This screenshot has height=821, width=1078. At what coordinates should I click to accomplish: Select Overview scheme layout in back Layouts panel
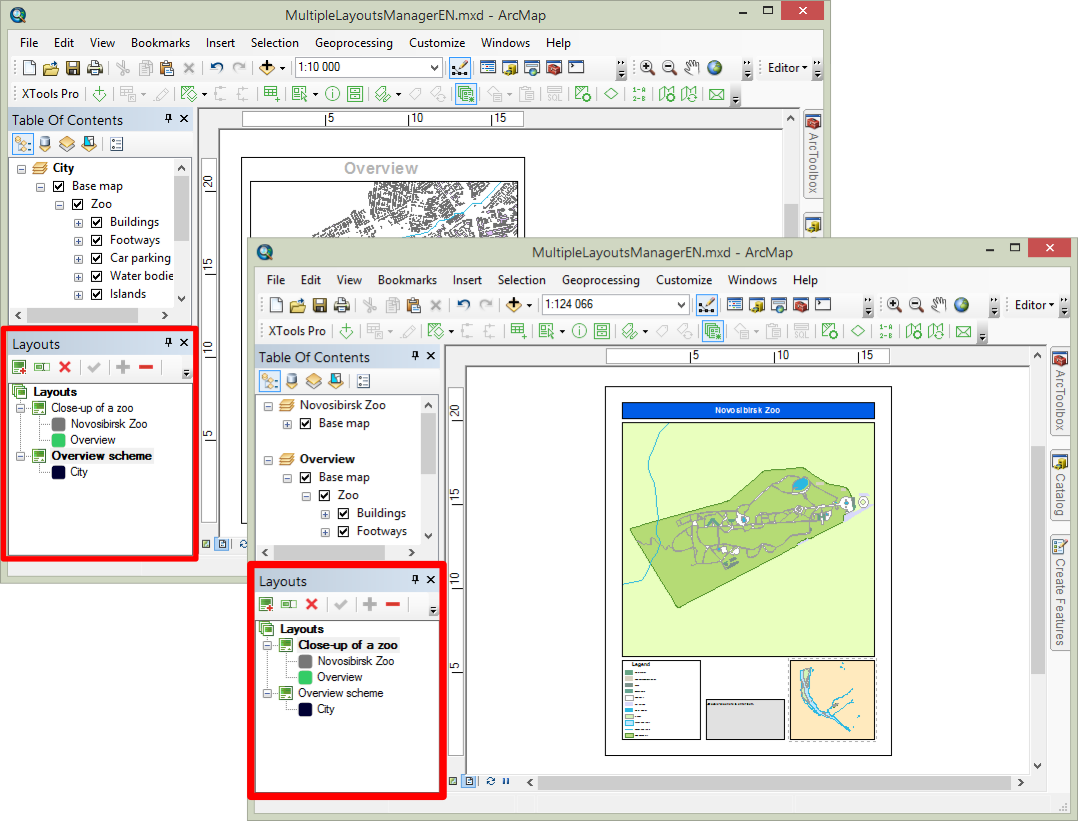coord(102,456)
